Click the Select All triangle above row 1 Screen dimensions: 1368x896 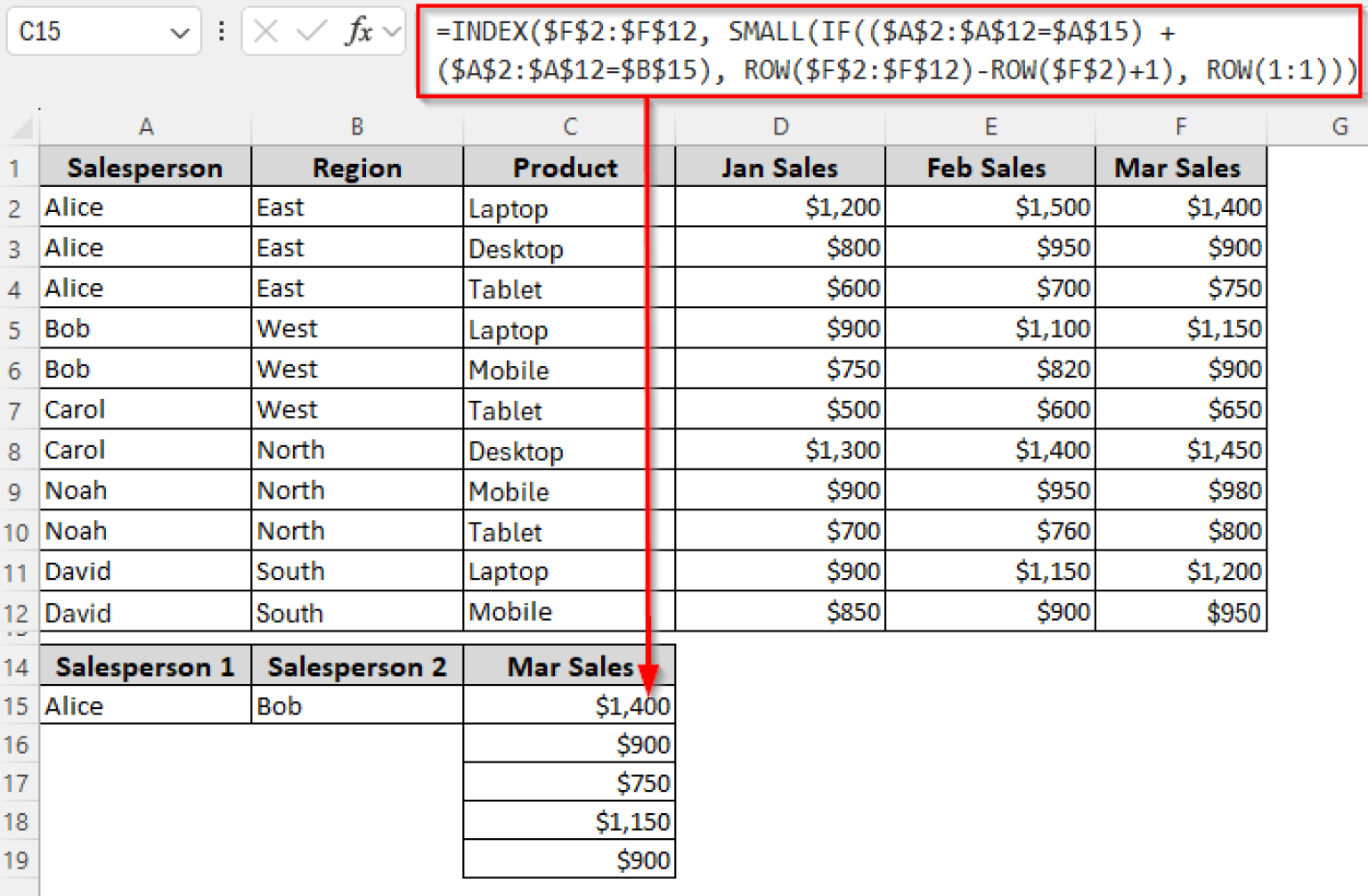coord(18,126)
